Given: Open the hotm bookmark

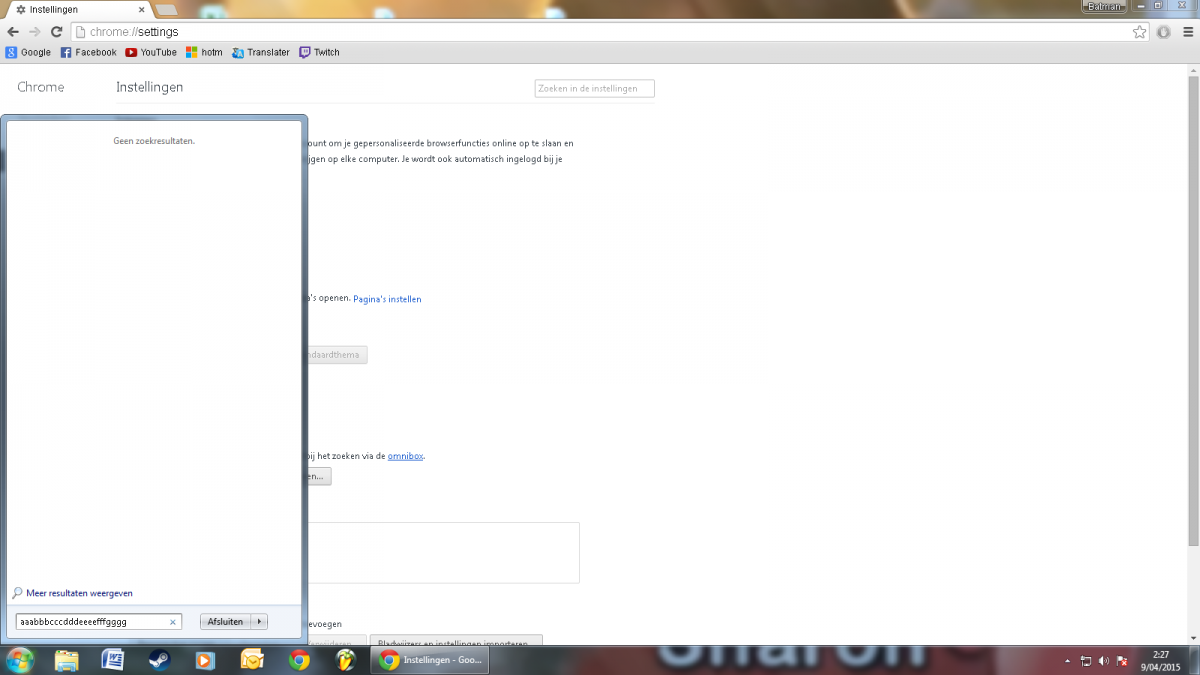Looking at the screenshot, I should (x=204, y=52).
